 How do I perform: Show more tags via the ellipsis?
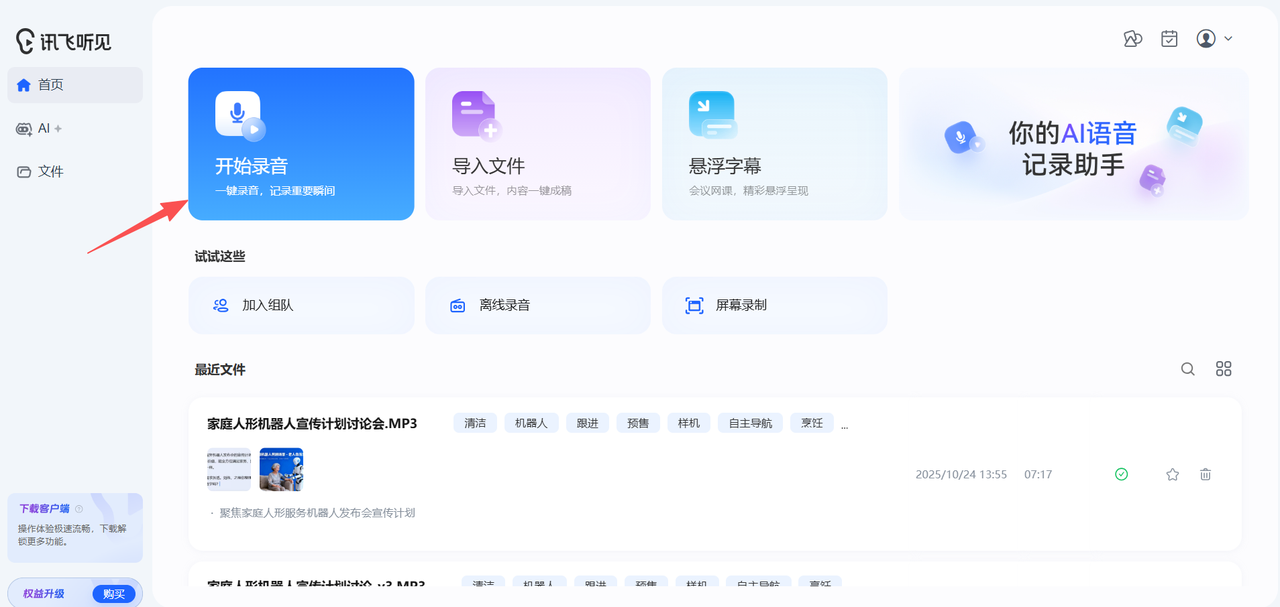[844, 424]
